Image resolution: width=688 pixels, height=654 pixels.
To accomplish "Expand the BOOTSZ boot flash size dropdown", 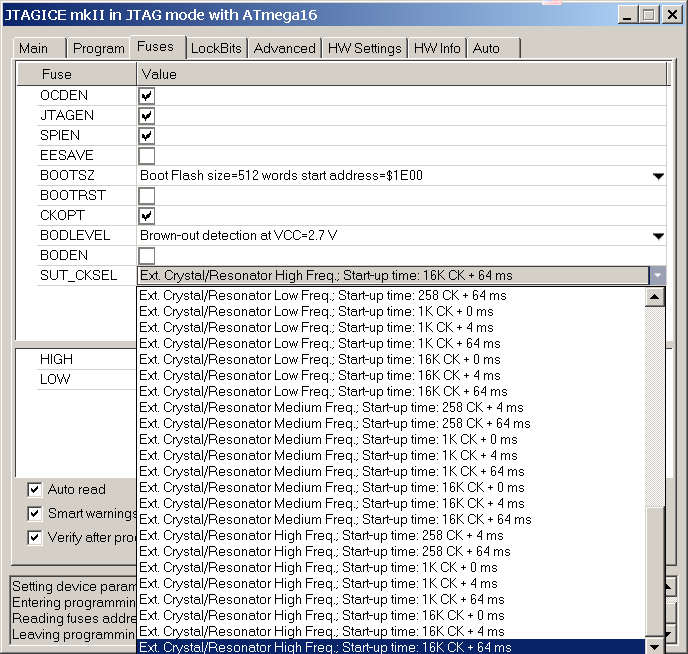I will 657,176.
